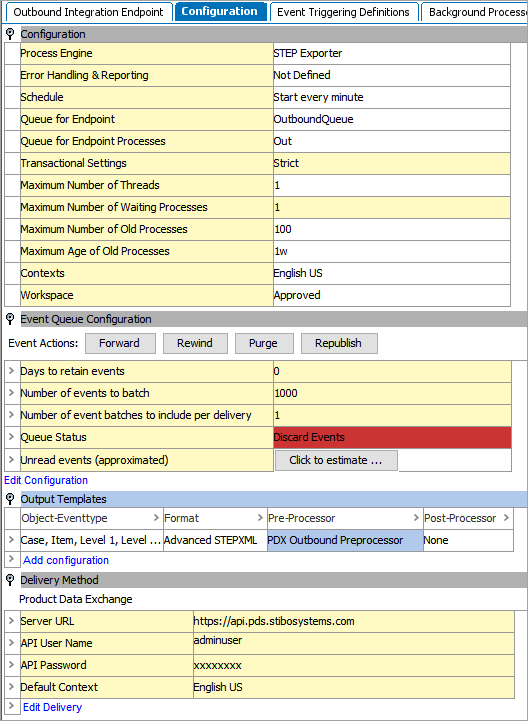Click the Contexts value English US
The height and width of the screenshot is (721, 528).
pos(391,273)
